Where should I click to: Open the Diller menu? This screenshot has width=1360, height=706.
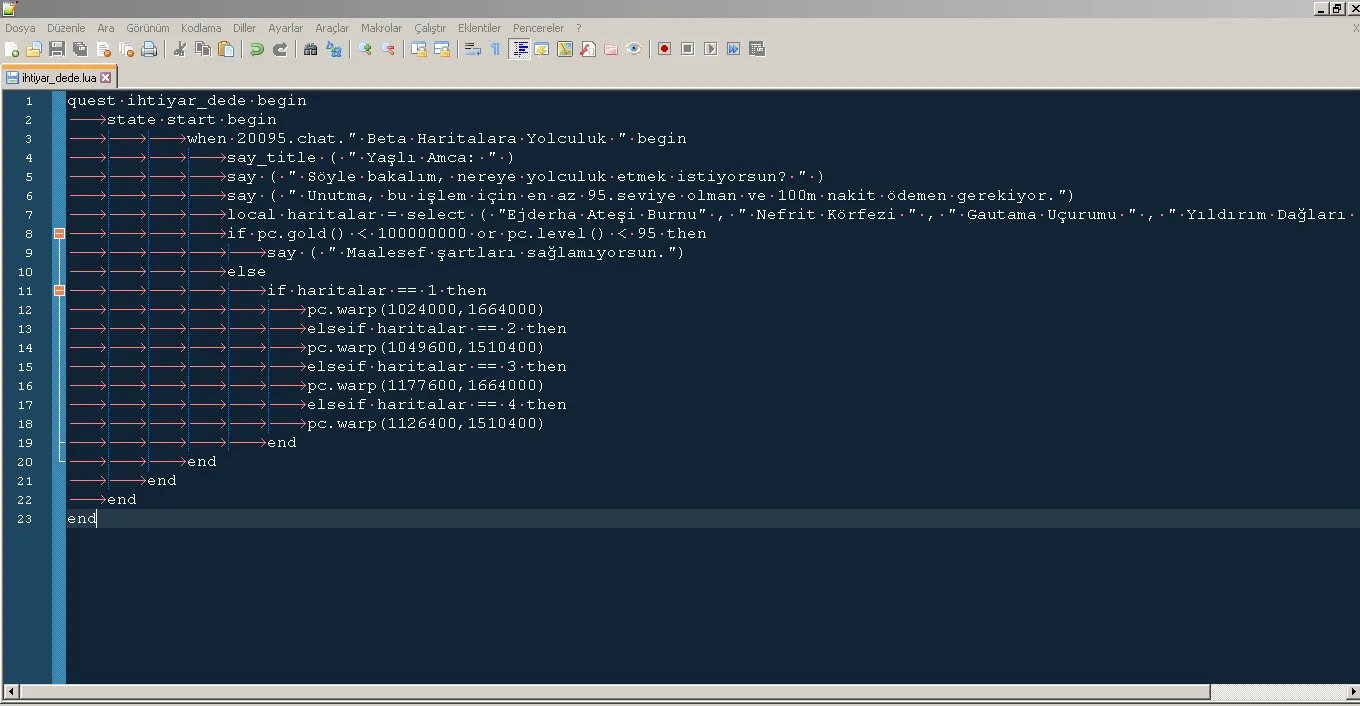tap(244, 28)
